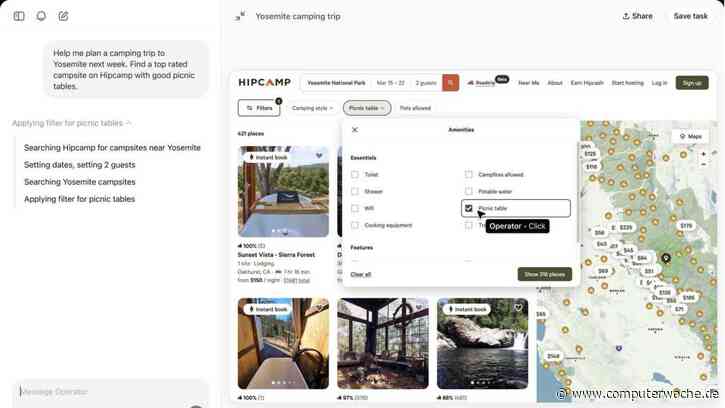Open the About nav link
Viewport: 725px width, 408px height.
click(x=555, y=83)
